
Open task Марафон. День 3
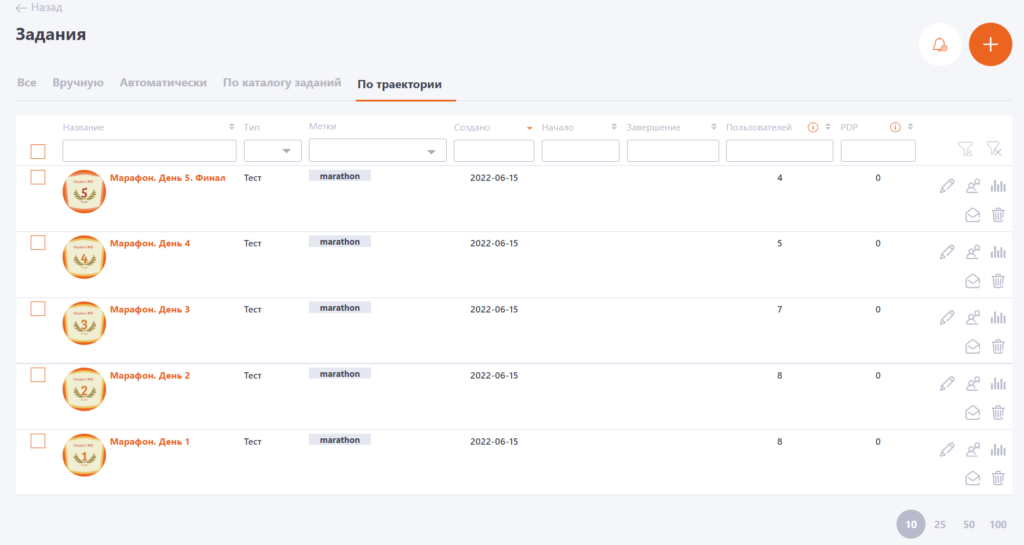click(x=150, y=309)
